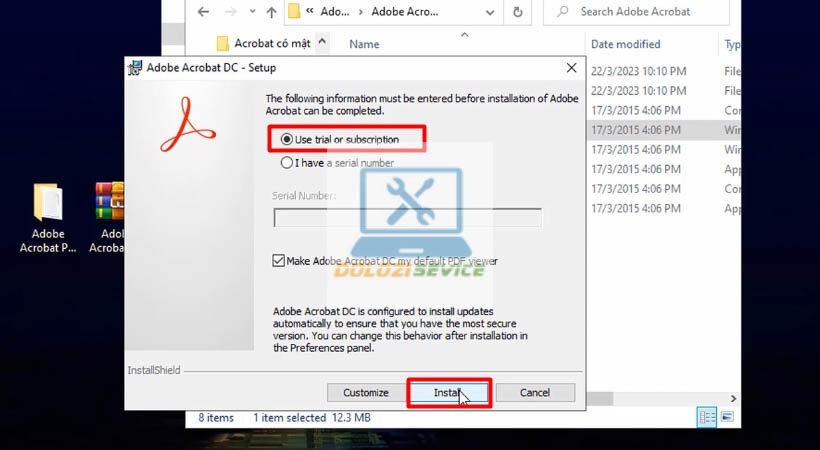The width and height of the screenshot is (820, 450).
Task: Click the setup installer icon in title bar
Action: 135,68
